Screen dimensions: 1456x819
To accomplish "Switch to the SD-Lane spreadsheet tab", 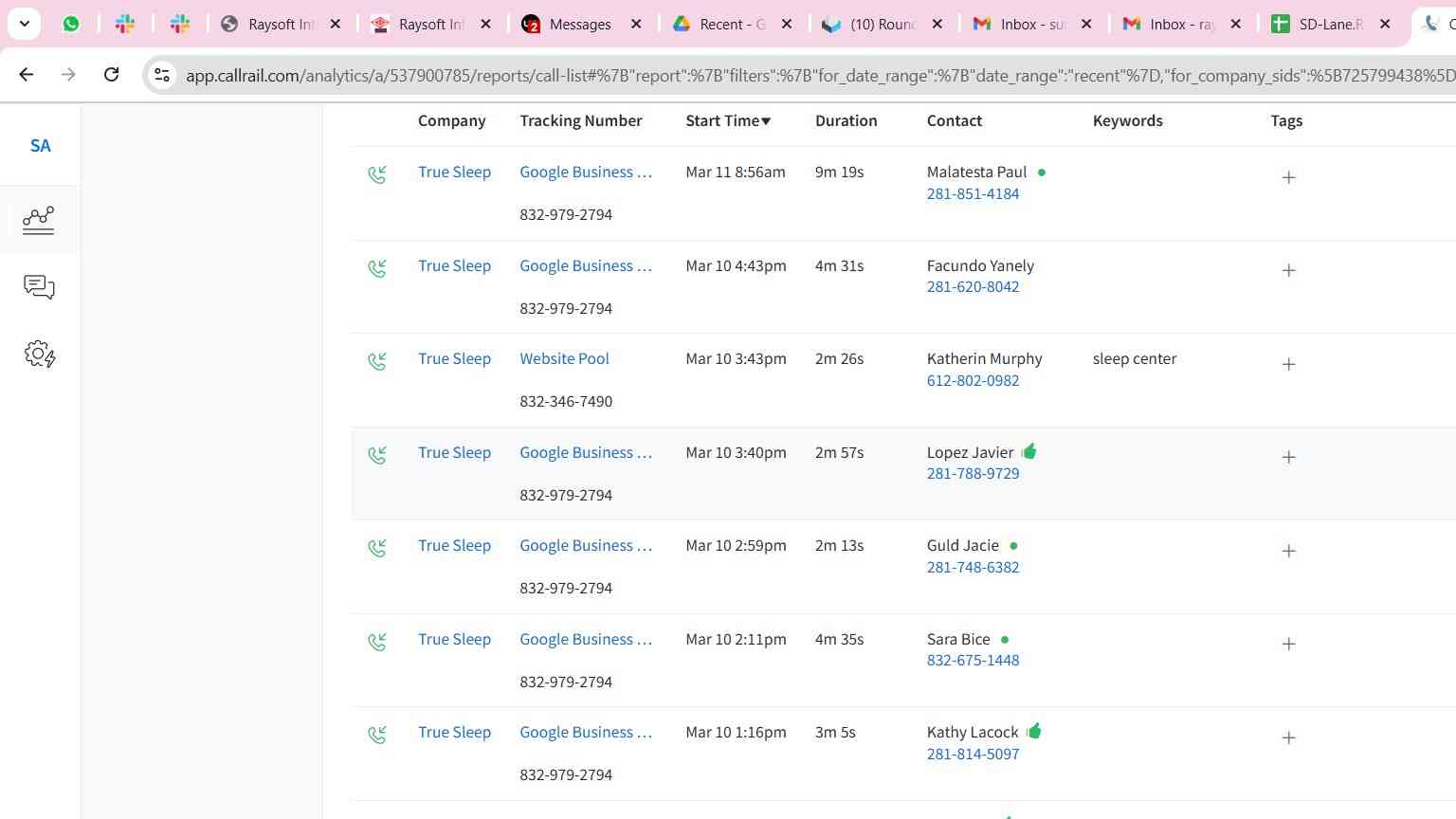I will click(1331, 24).
